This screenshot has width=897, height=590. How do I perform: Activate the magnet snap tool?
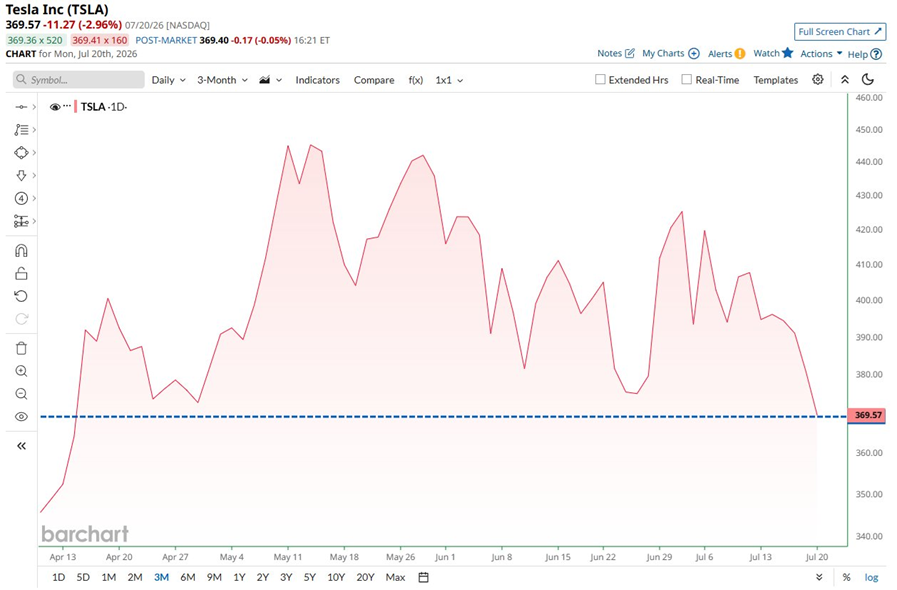click(x=21, y=251)
